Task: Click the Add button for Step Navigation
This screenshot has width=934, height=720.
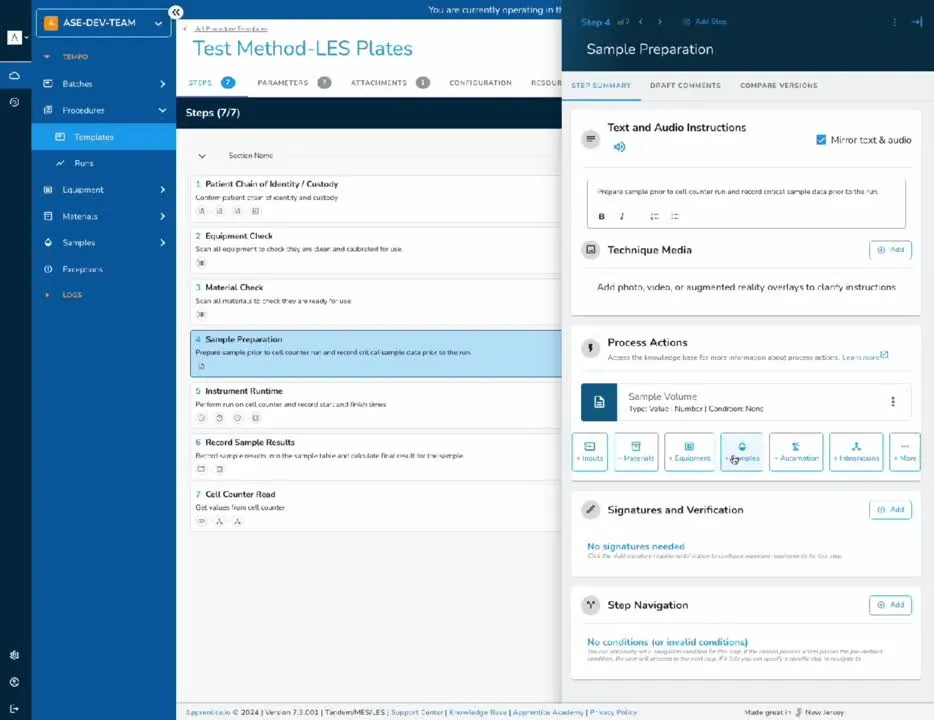Action: pos(890,605)
